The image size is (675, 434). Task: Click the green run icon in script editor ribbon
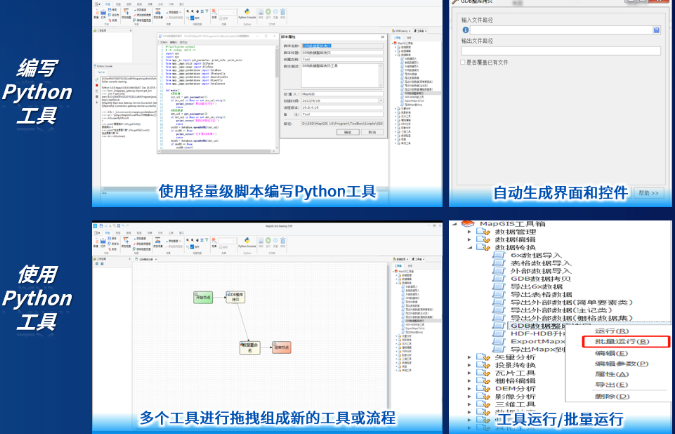[269, 14]
